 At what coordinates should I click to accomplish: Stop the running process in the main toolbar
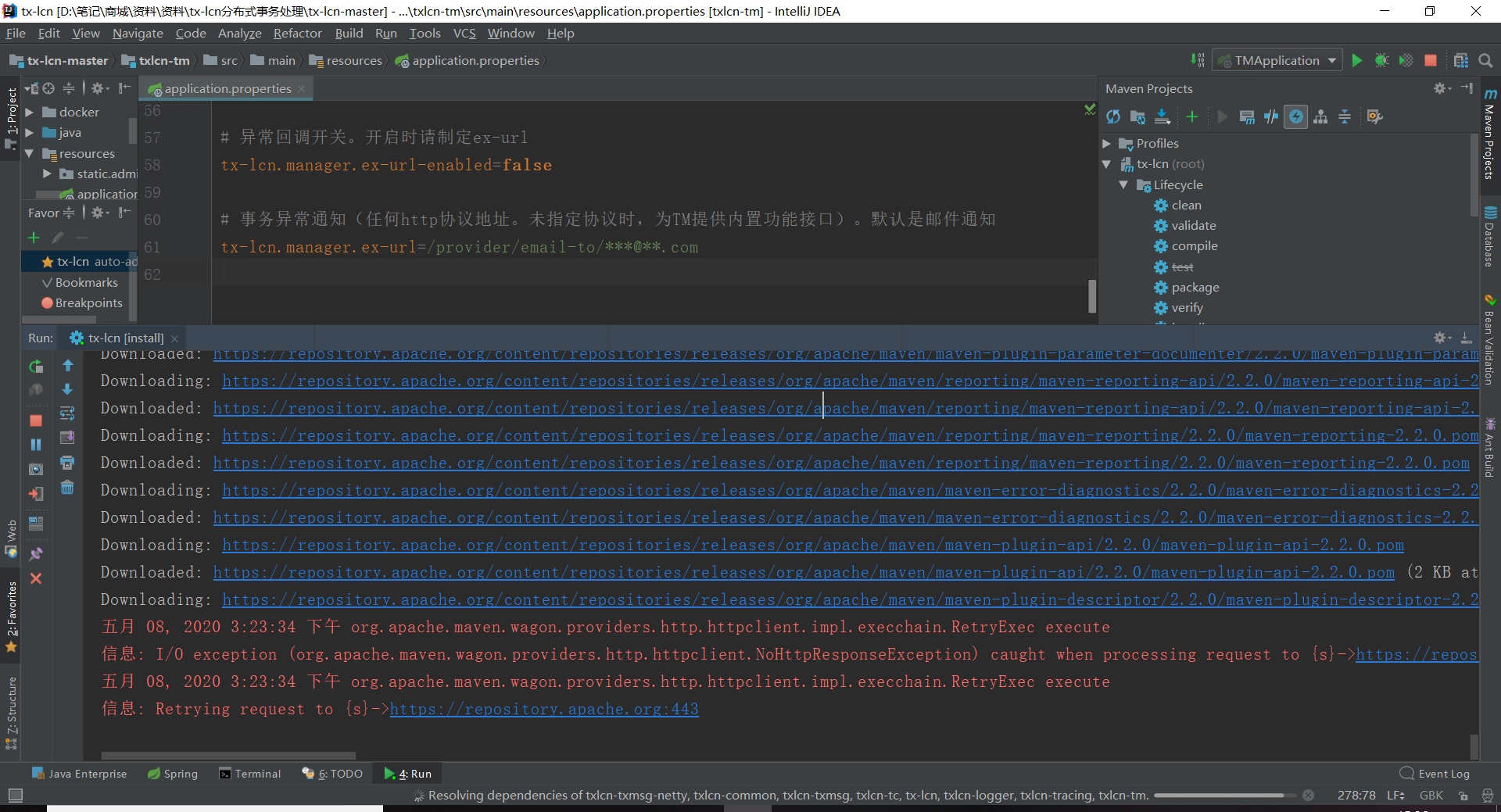pyautogui.click(x=1431, y=61)
